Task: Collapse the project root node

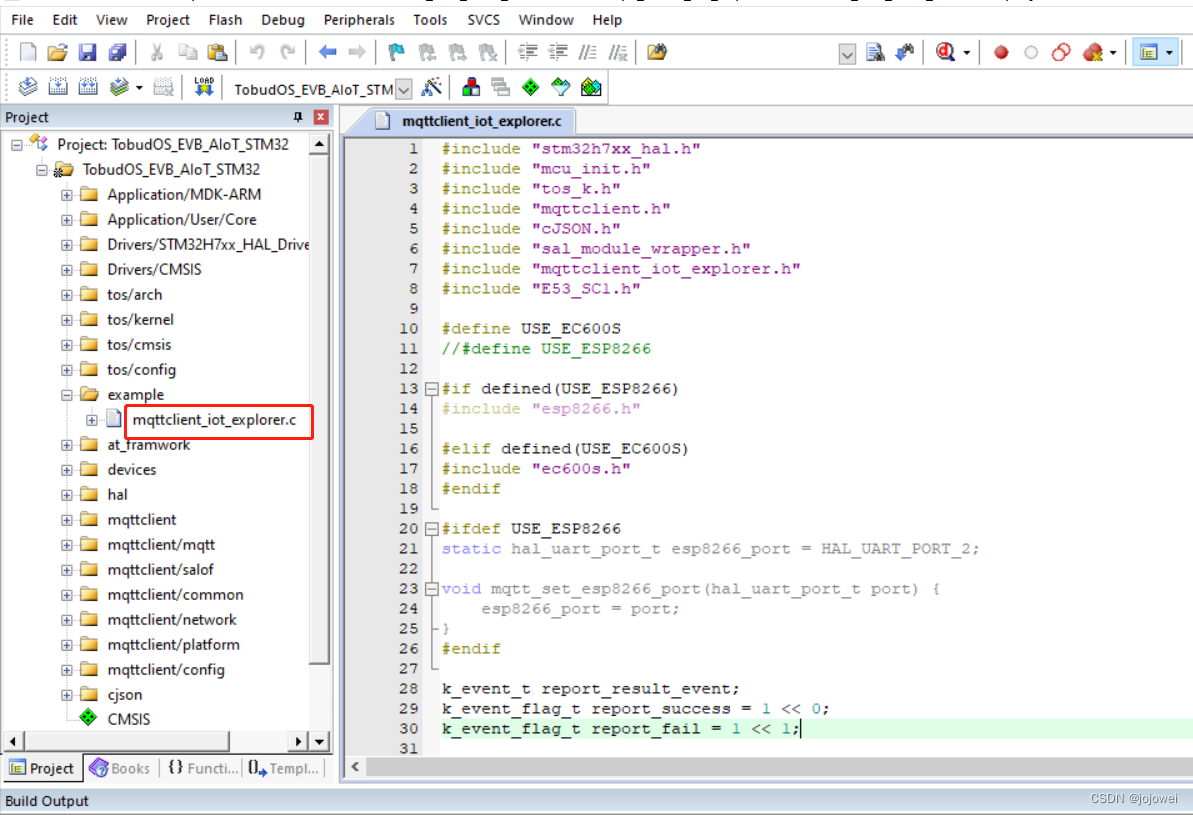Action: (17, 145)
